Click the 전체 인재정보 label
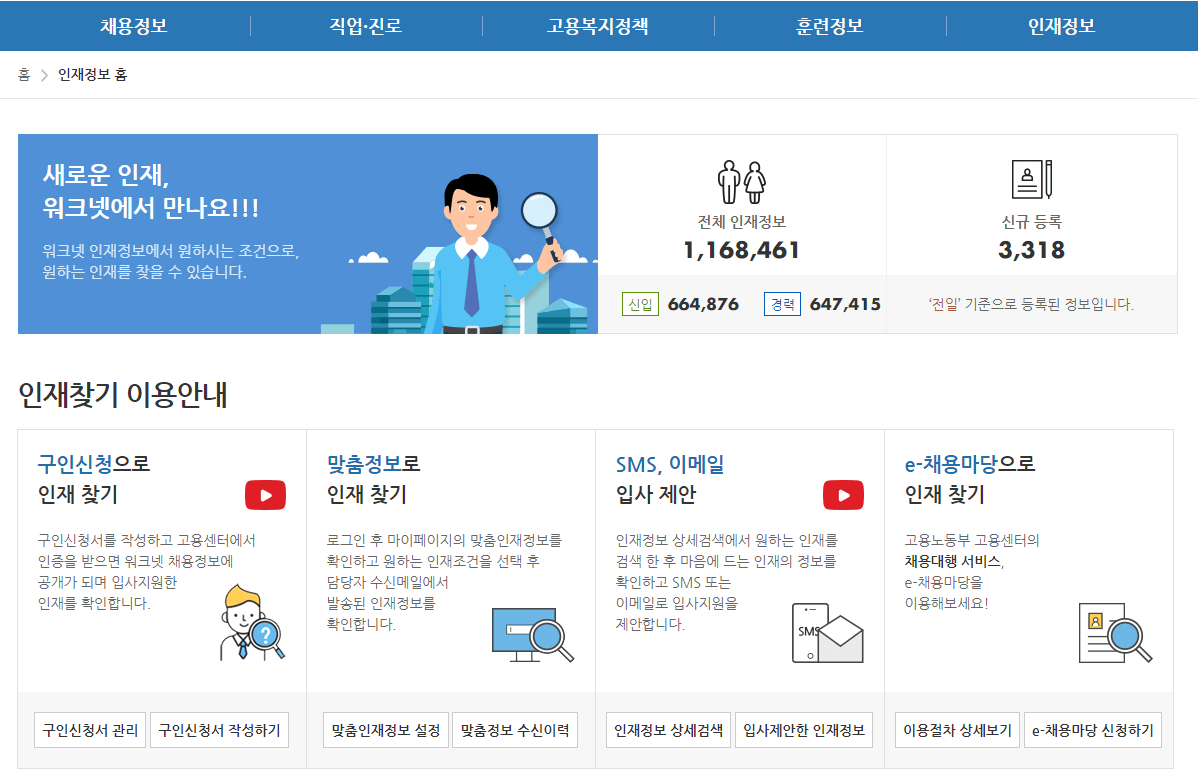 [x=741, y=222]
